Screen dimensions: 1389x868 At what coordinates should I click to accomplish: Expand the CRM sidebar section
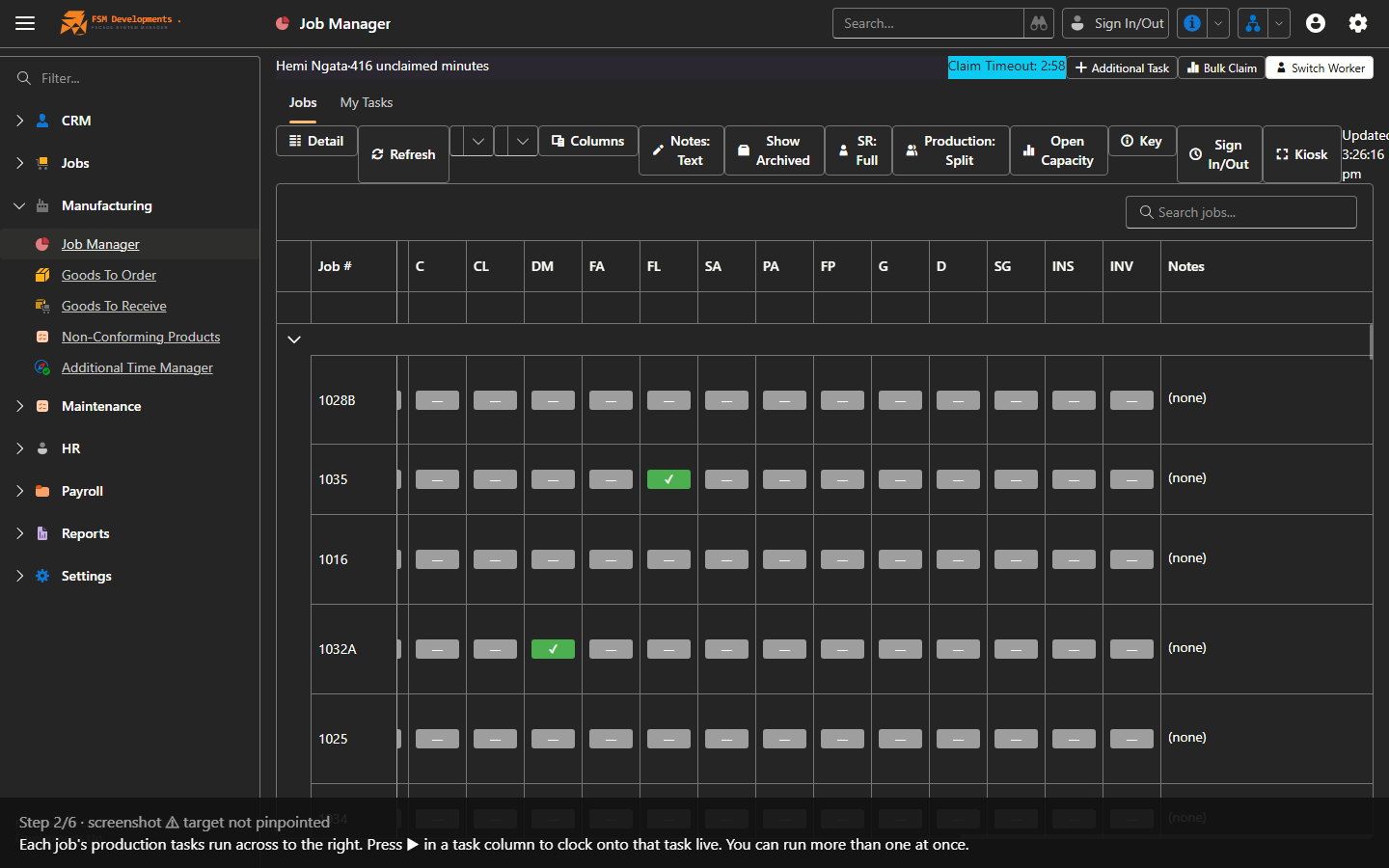coord(20,121)
